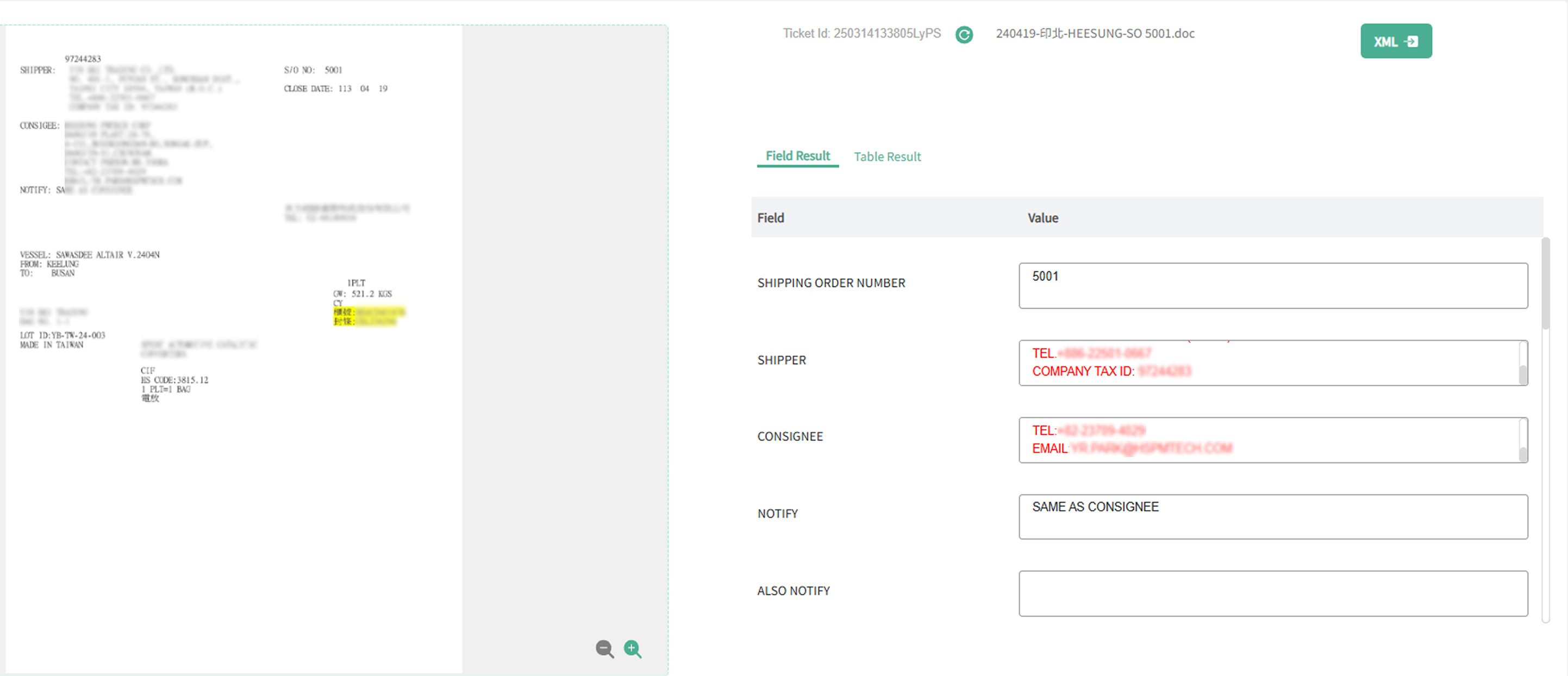Click the S/O NO 5001 text in document
The height and width of the screenshot is (676, 1568).
313,70
